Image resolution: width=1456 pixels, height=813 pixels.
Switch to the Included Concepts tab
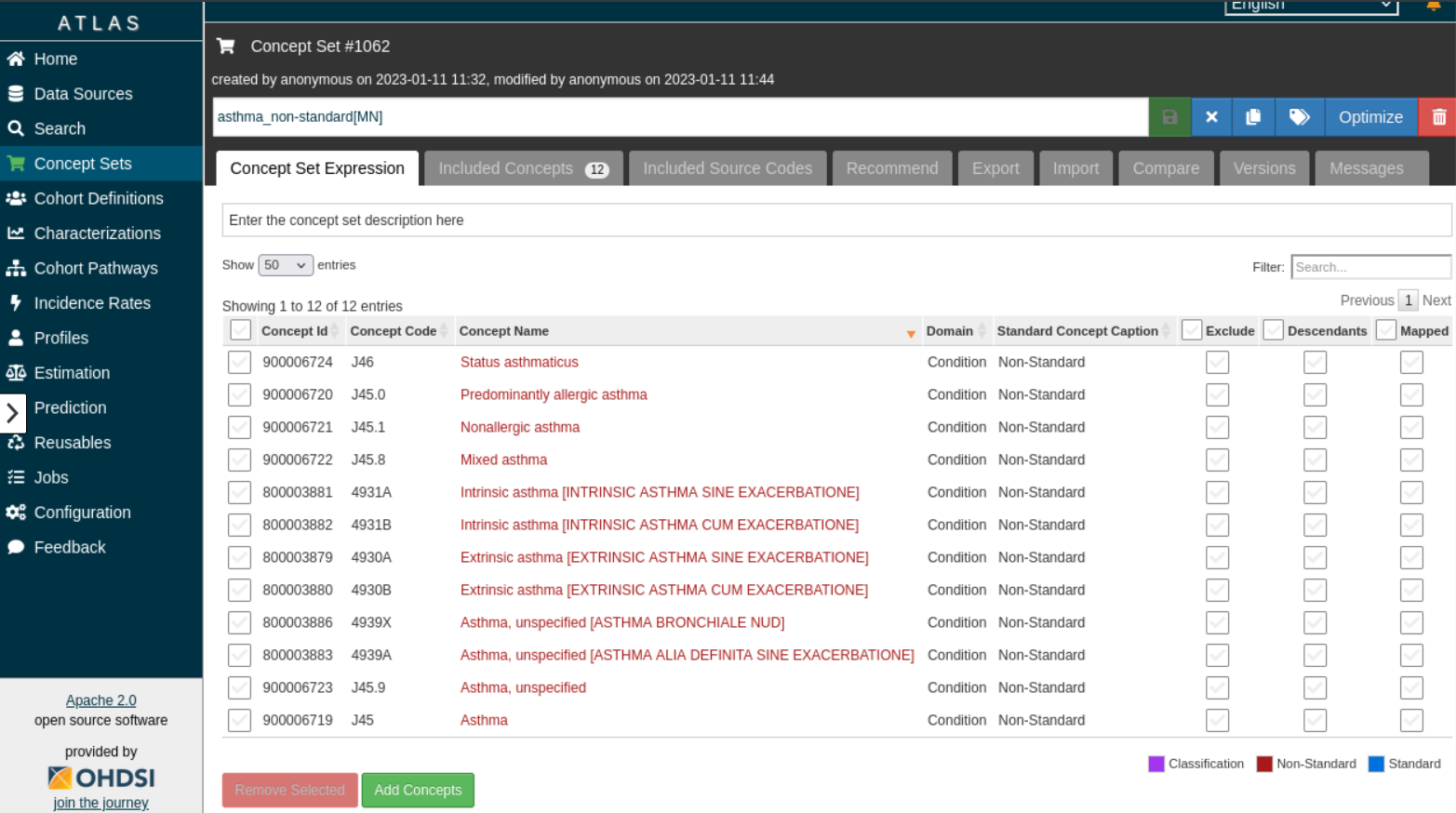click(x=522, y=168)
